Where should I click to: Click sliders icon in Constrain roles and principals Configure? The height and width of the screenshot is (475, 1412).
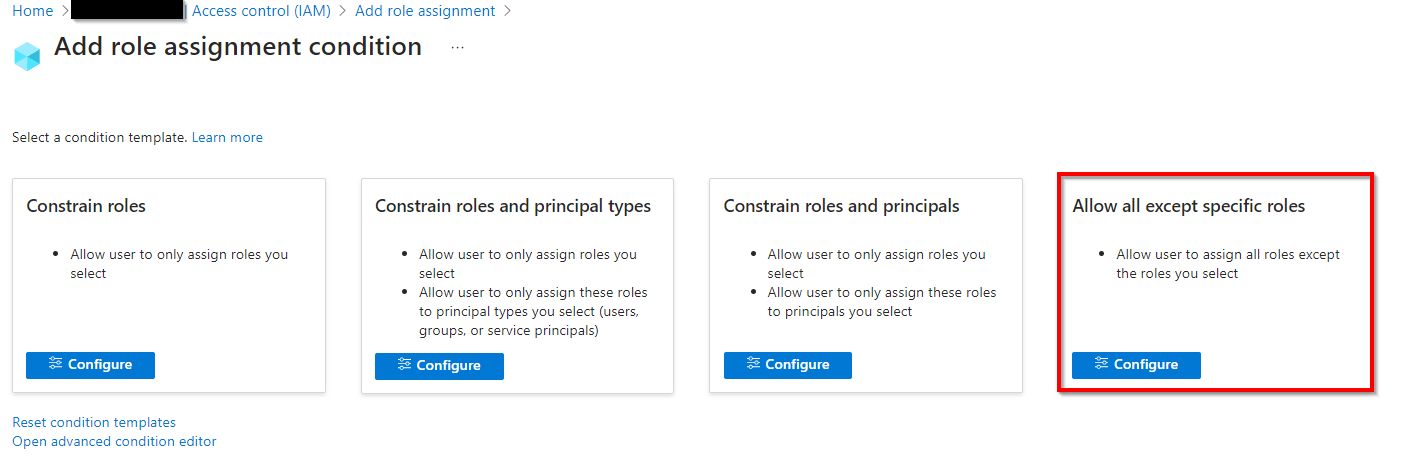pyautogui.click(x=752, y=364)
